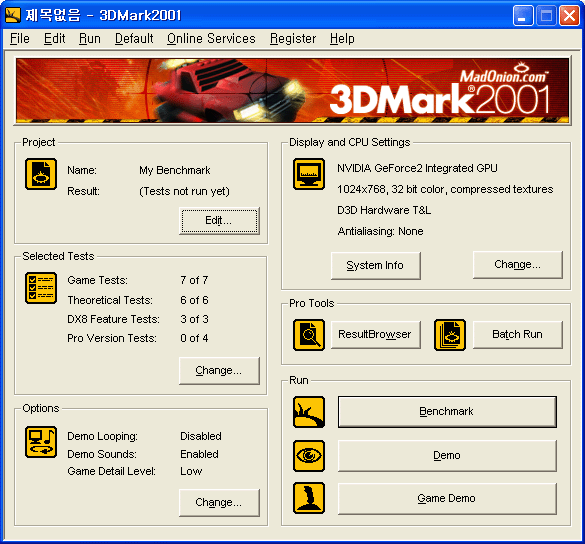This screenshot has width=585, height=544.
Task: Open the Register menu
Action: pos(293,38)
